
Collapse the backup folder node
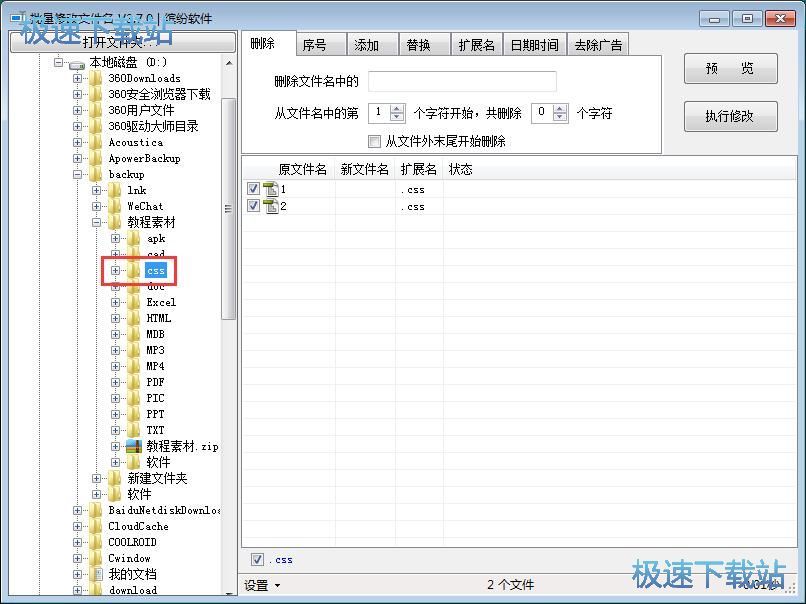(77, 174)
